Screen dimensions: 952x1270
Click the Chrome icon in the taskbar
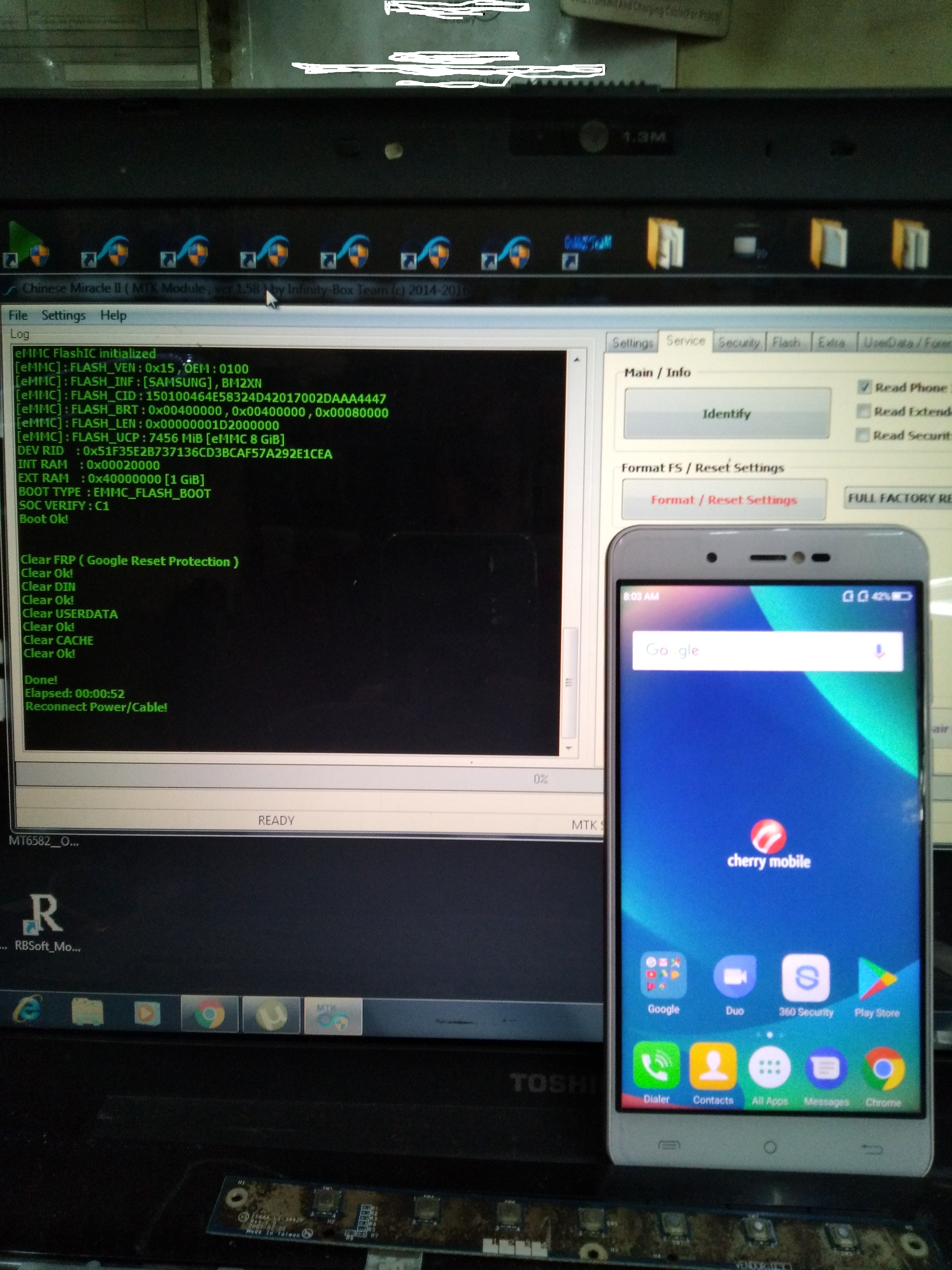pos(209,1015)
